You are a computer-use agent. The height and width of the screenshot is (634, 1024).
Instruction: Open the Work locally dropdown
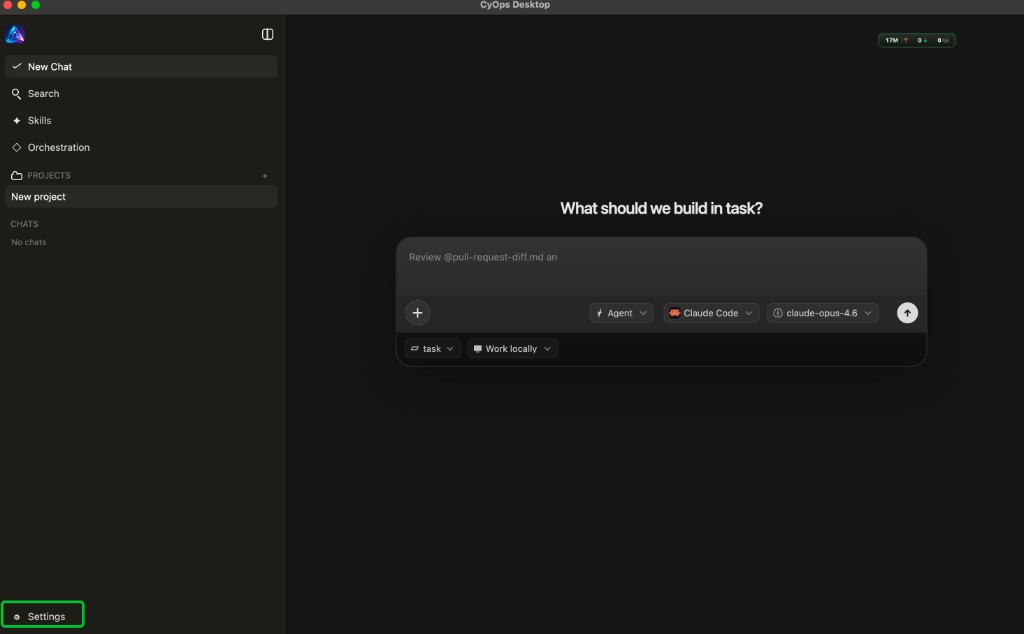point(513,349)
